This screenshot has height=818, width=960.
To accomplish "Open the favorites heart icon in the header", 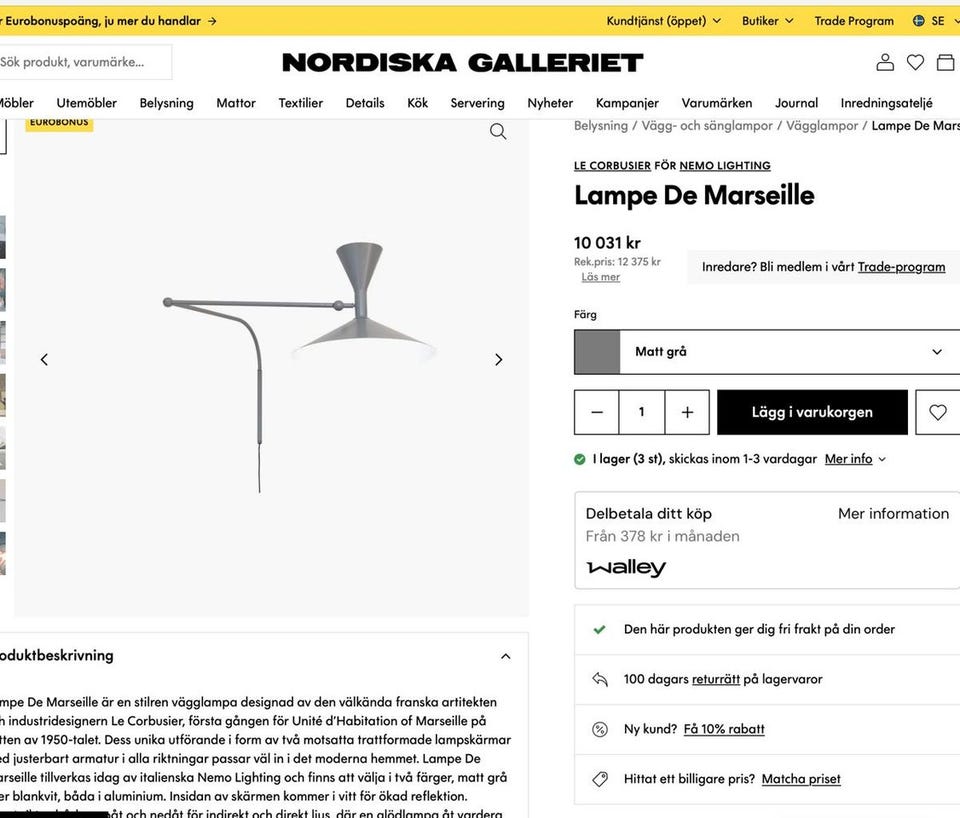I will pos(915,62).
